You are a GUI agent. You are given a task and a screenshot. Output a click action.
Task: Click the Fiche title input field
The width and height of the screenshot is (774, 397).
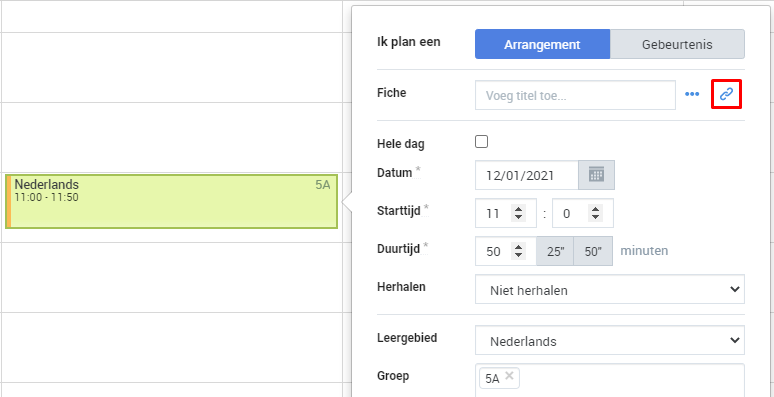click(575, 95)
